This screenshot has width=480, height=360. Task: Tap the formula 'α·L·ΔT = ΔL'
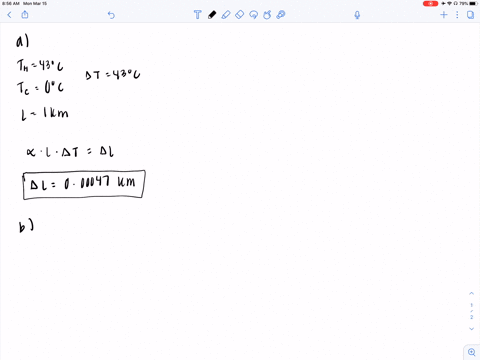pos(70,152)
